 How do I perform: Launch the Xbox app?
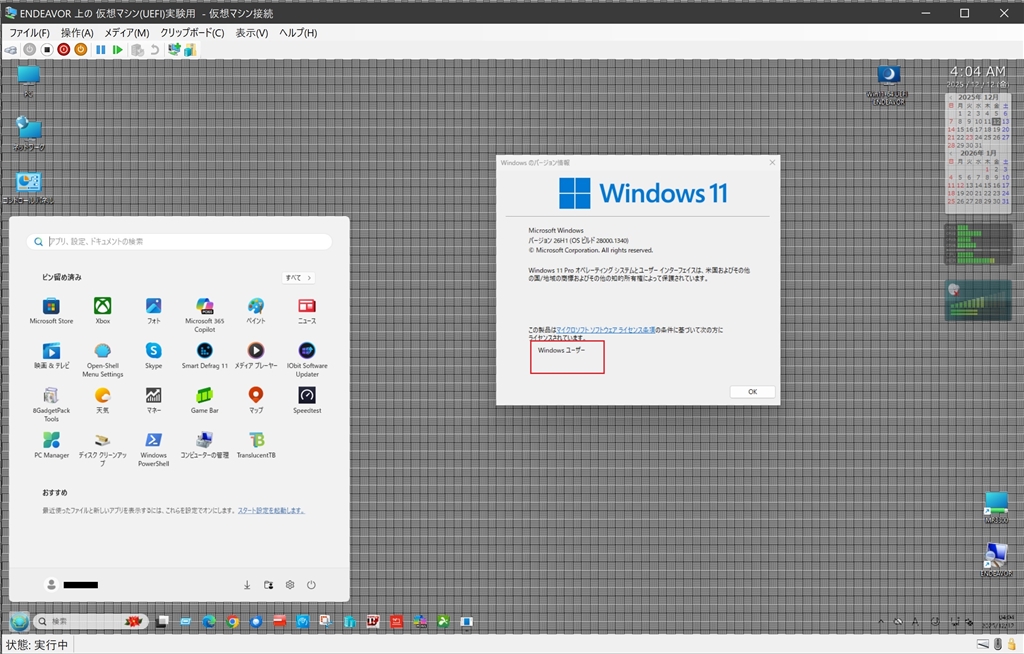tap(103, 311)
